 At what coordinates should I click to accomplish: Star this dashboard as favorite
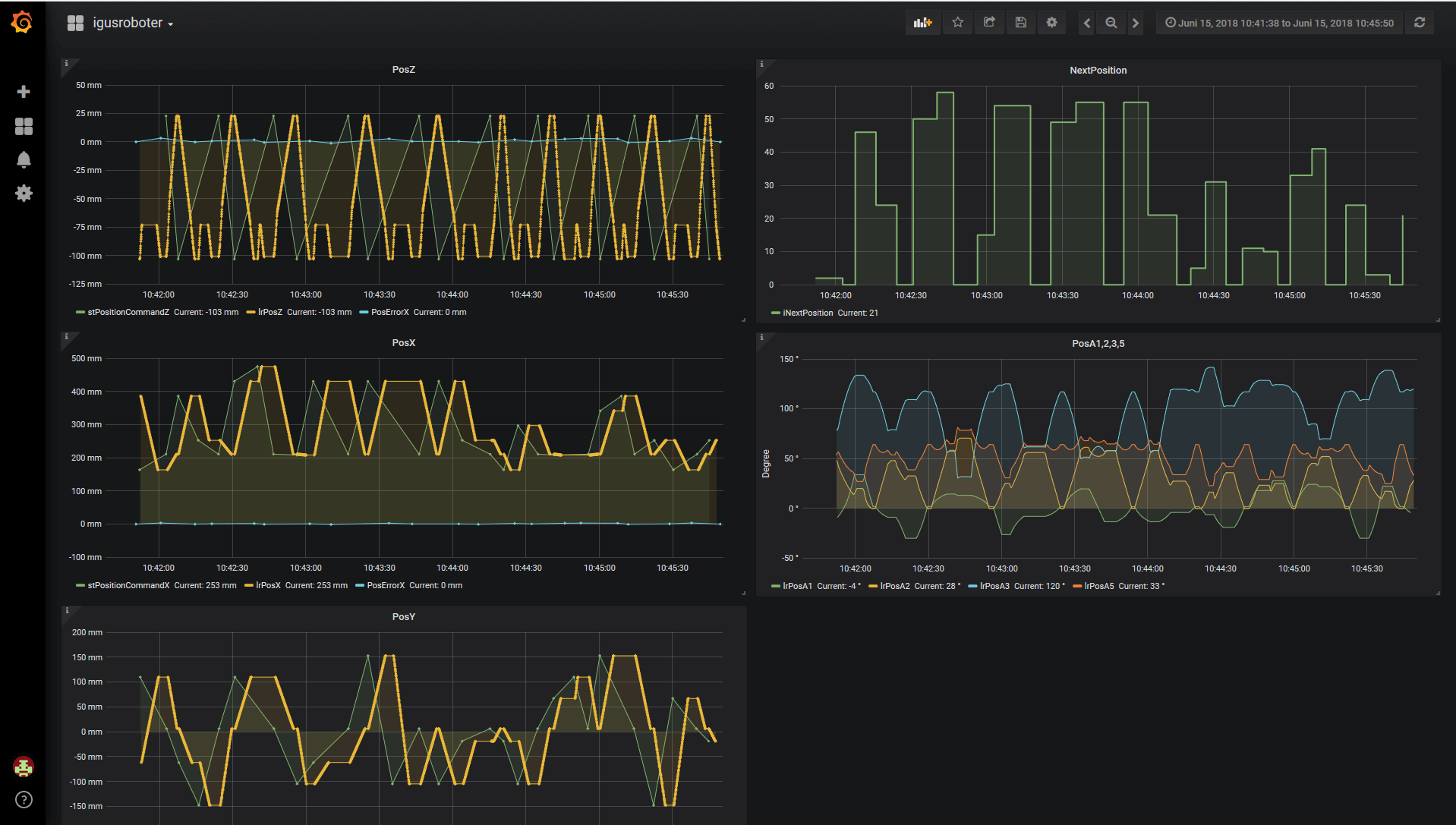(x=958, y=23)
